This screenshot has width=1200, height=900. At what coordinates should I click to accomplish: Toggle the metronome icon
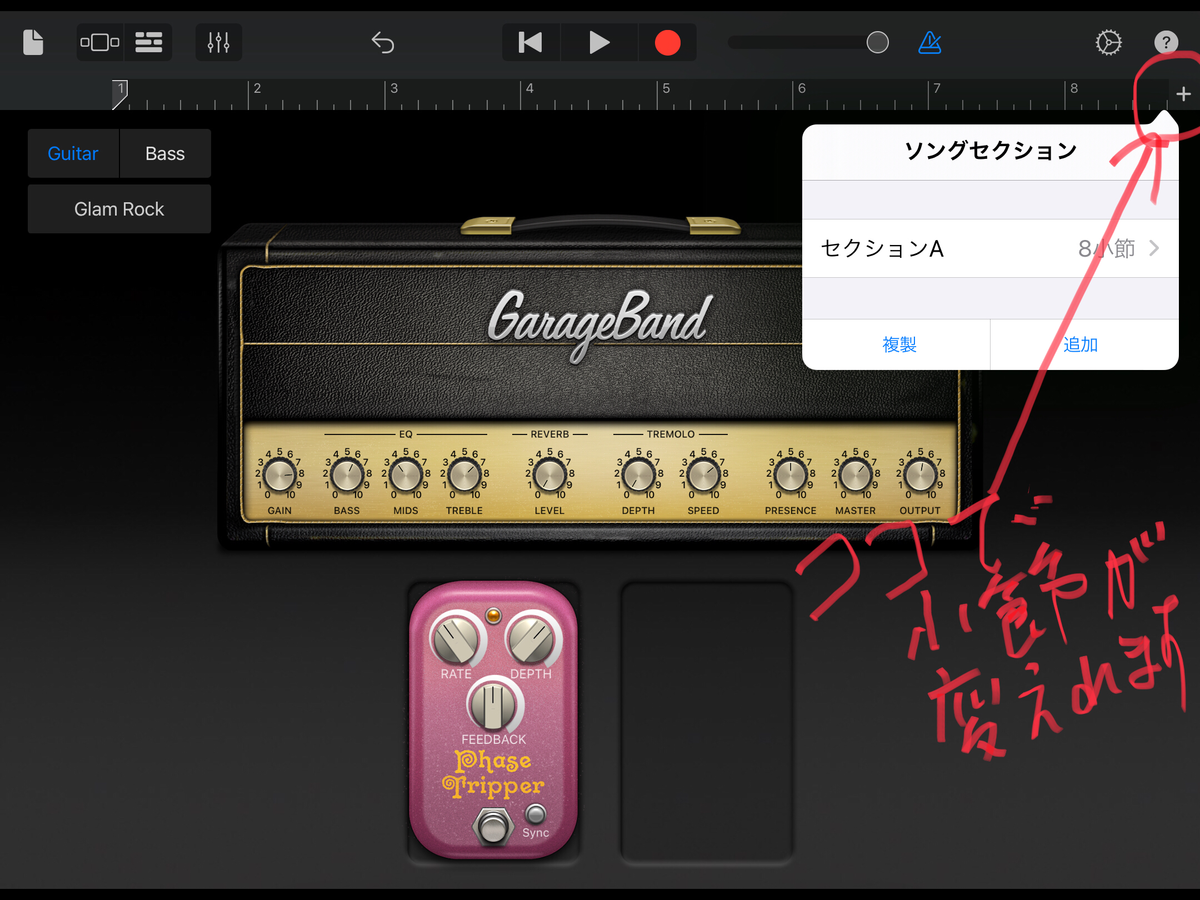930,42
